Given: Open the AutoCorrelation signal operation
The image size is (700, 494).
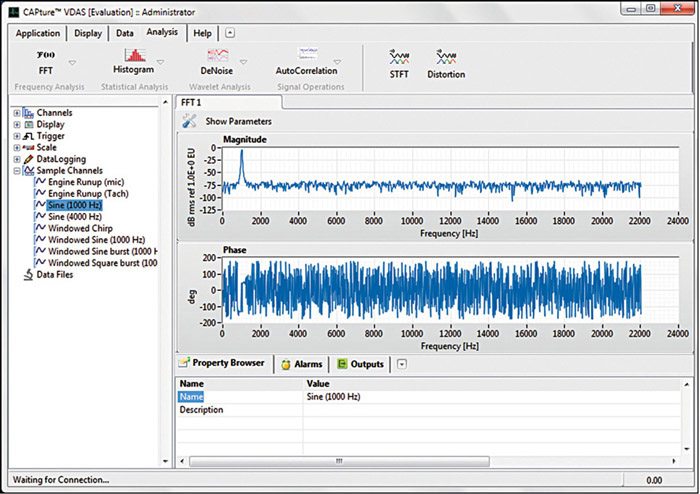Looking at the screenshot, I should (306, 56).
